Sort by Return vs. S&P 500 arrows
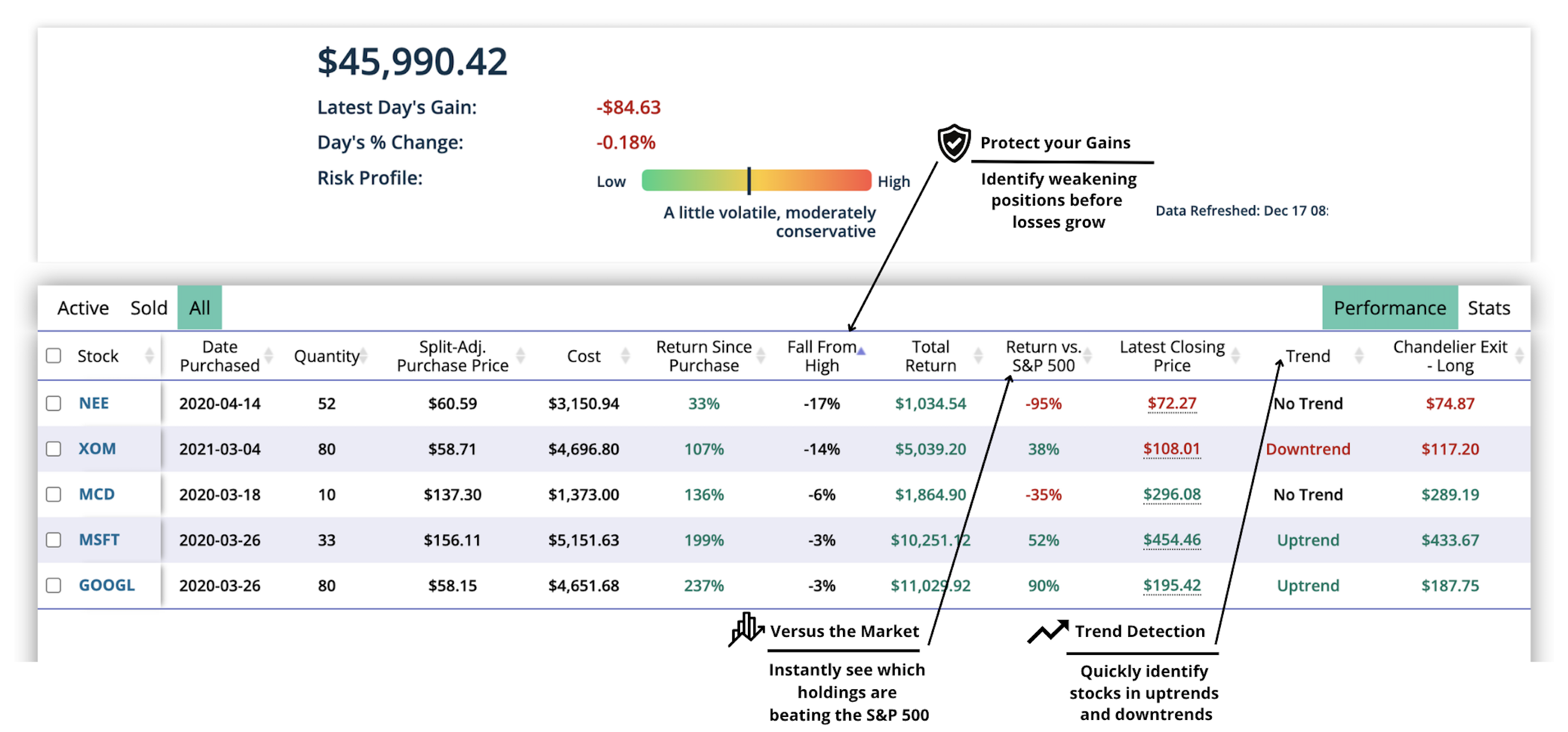The height and width of the screenshot is (732, 1568). [x=1087, y=356]
